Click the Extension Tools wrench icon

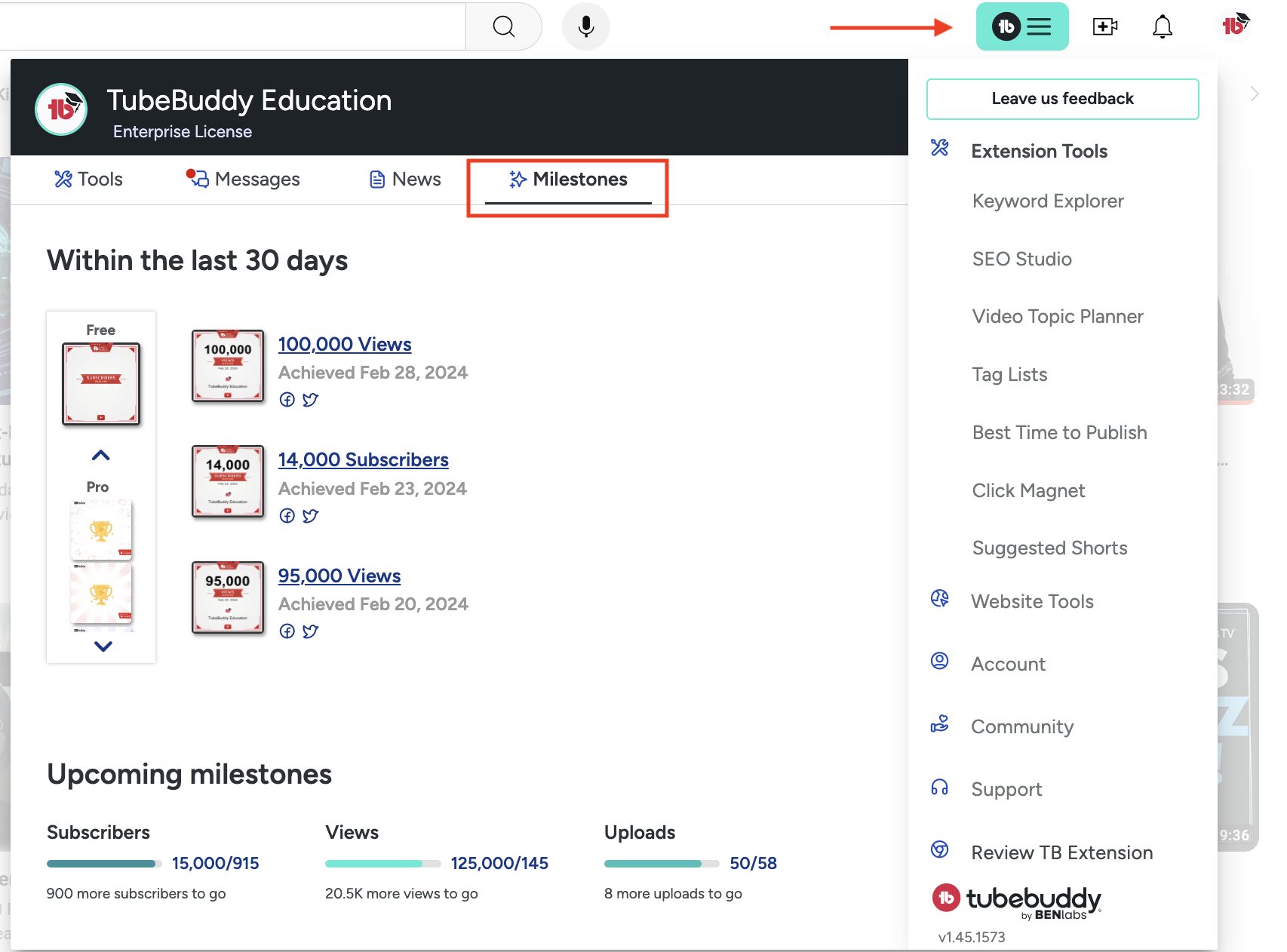(939, 148)
